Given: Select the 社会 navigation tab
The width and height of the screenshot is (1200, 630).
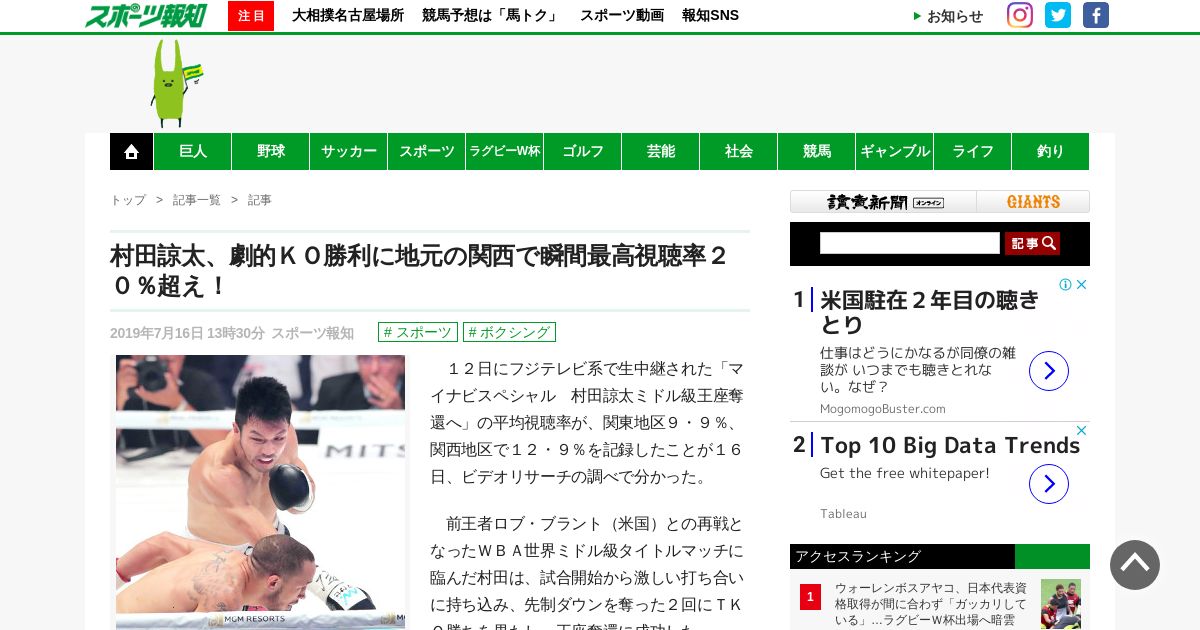Looking at the screenshot, I should pyautogui.click(x=739, y=151).
